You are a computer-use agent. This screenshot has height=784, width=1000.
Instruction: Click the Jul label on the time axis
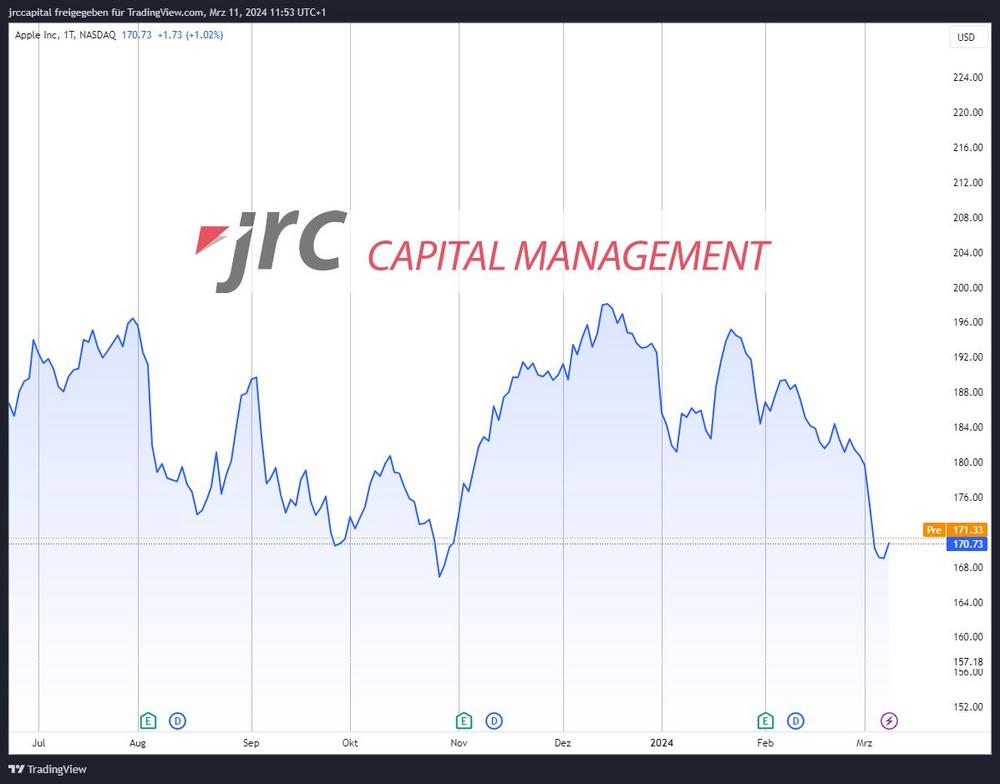point(39,743)
